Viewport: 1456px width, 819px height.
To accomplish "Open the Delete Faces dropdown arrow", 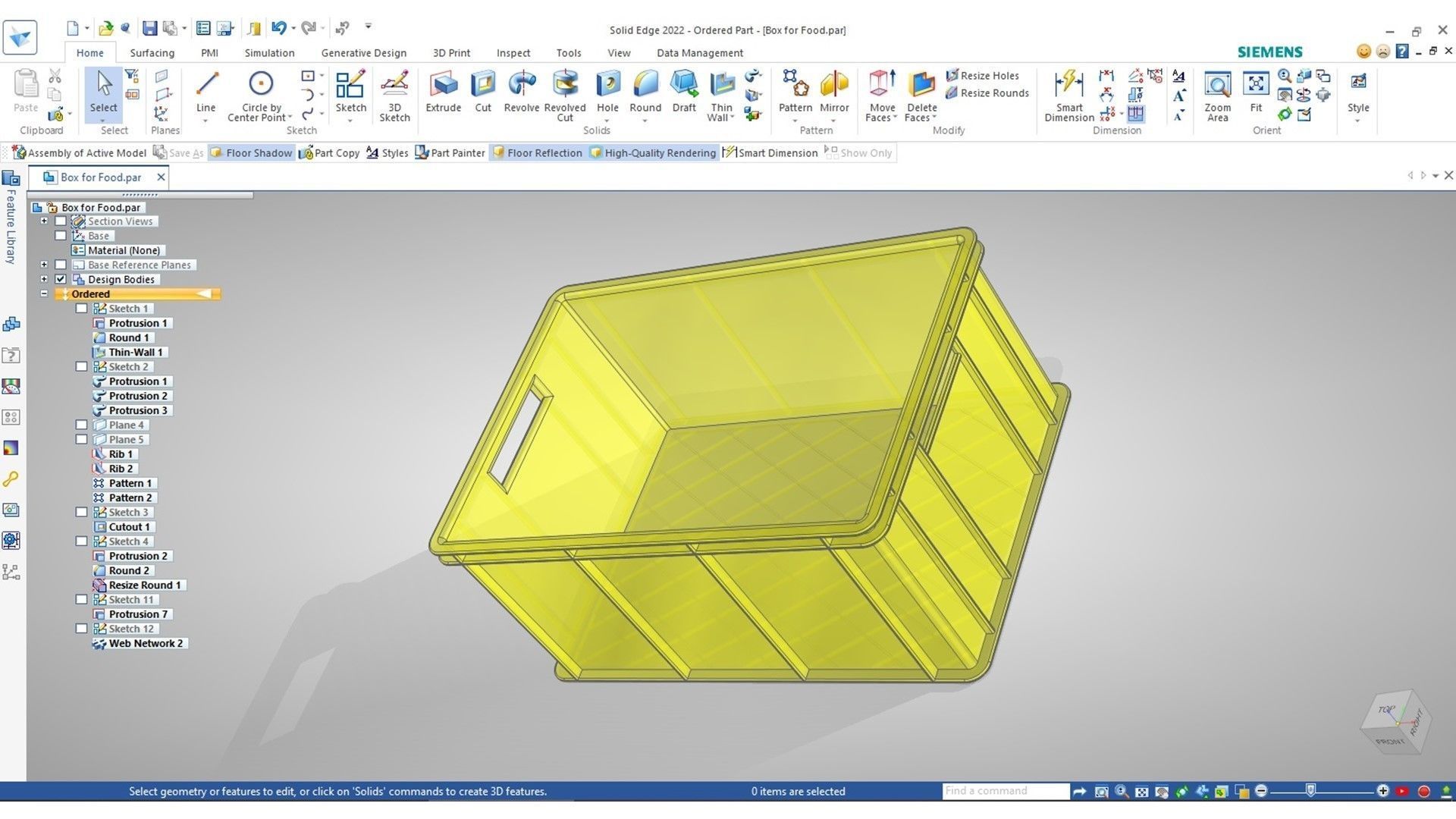I will click(934, 118).
